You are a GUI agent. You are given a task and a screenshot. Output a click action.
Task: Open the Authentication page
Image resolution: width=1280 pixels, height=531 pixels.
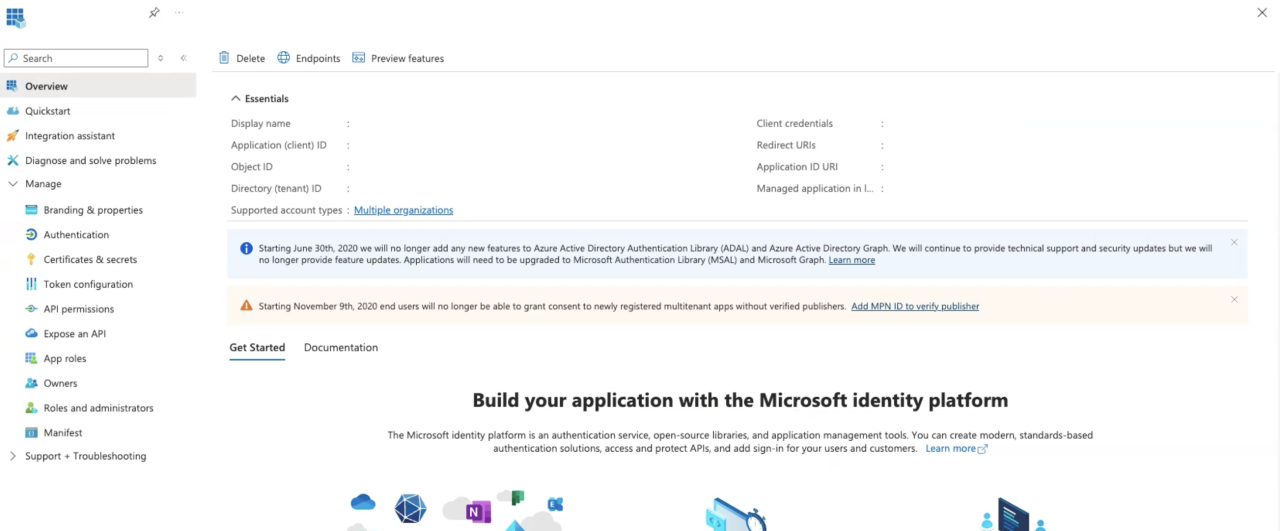coord(76,234)
